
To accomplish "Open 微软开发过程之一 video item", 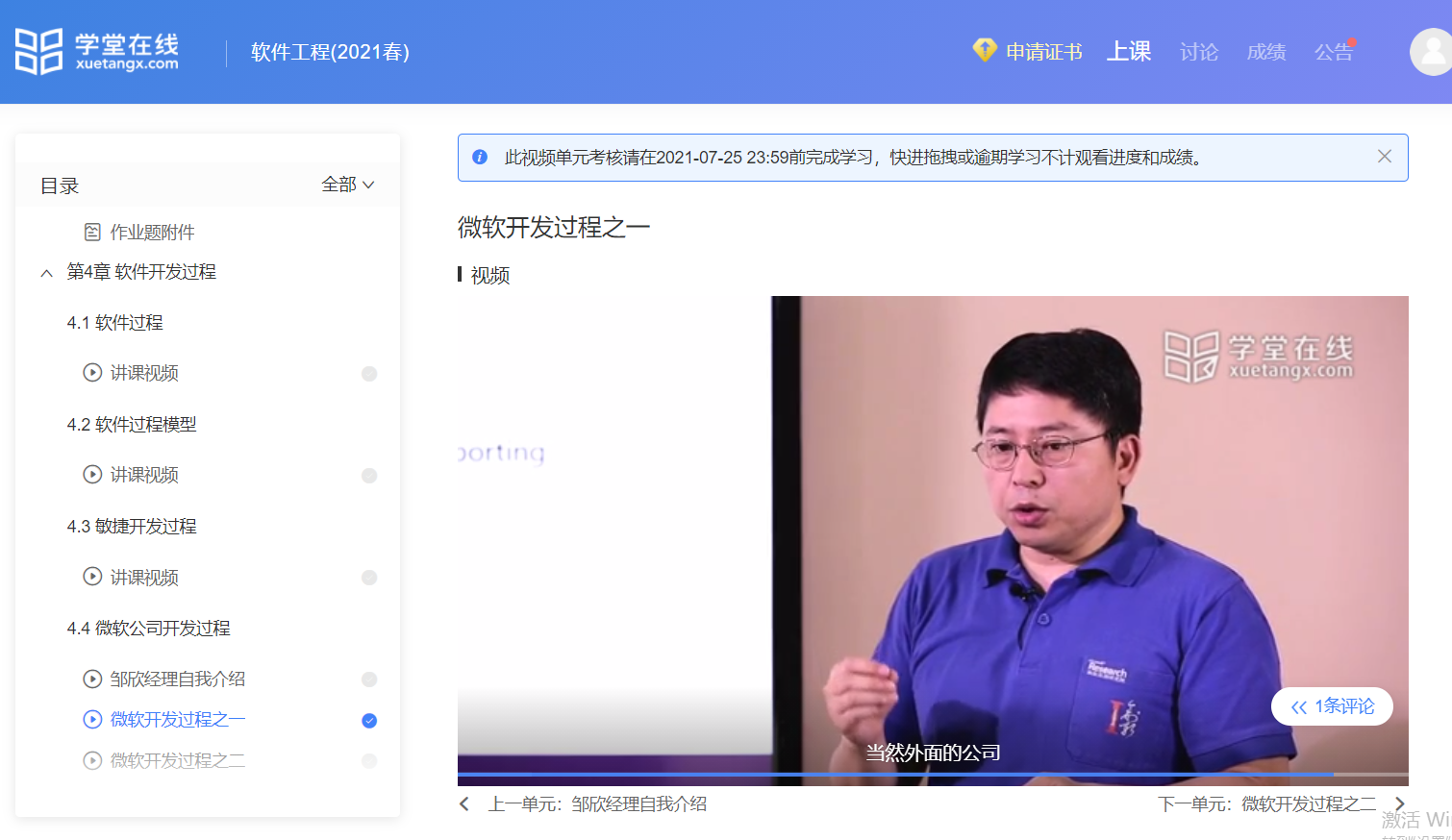I will tap(178, 719).
